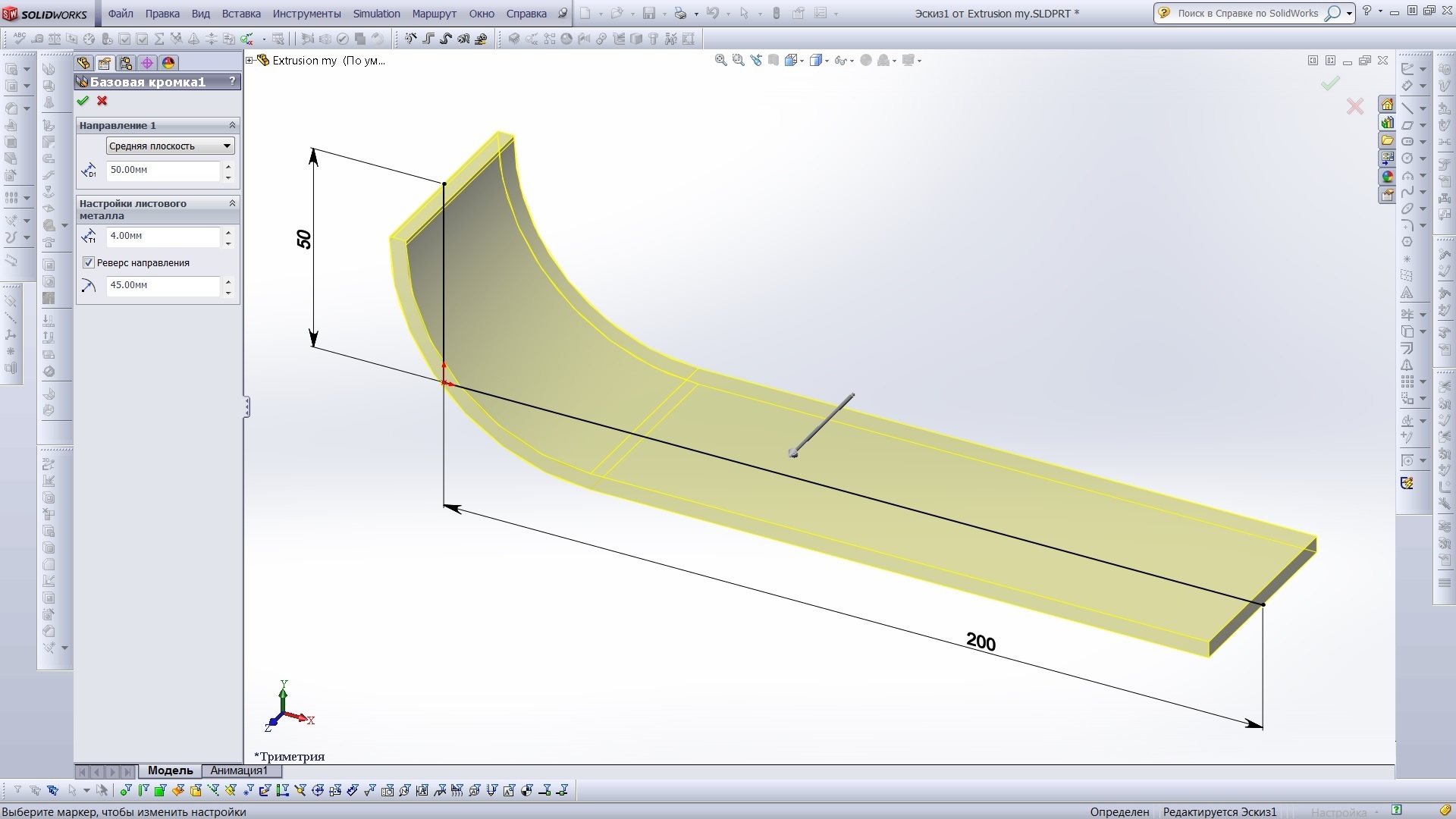Open the Spell Checker tool in toolbar
This screenshot has width=1456, height=819.
coord(19,39)
